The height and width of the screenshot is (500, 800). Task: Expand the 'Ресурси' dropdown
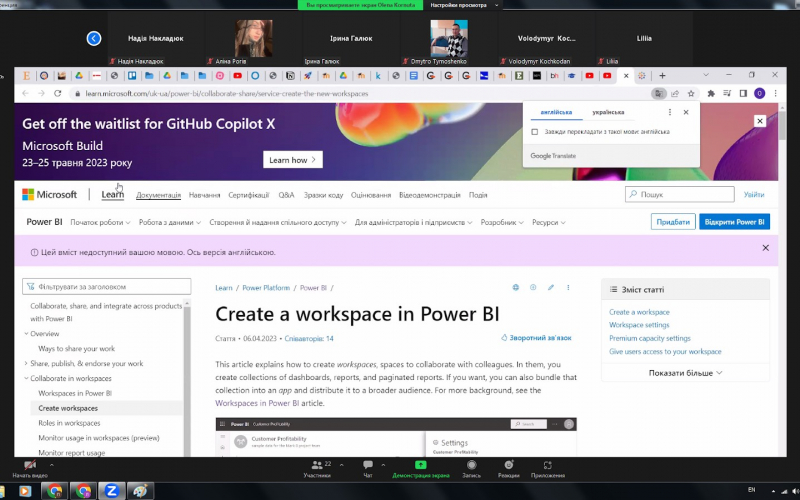coord(548,222)
